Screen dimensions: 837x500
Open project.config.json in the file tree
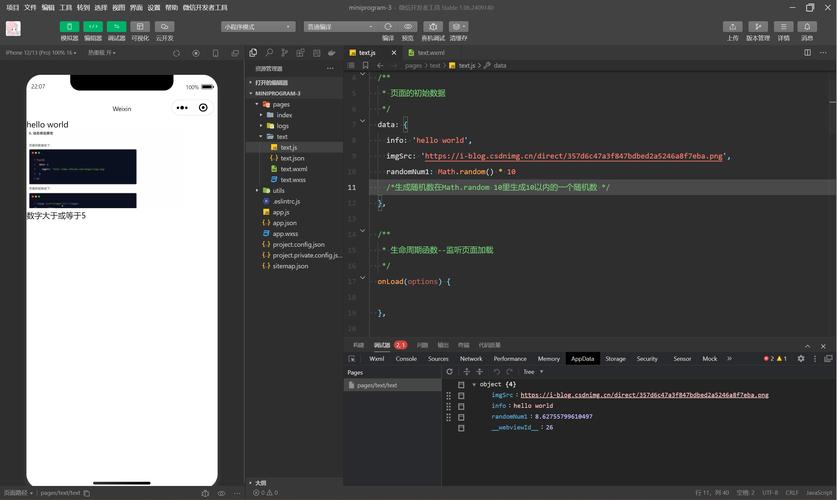pyautogui.click(x=296, y=244)
